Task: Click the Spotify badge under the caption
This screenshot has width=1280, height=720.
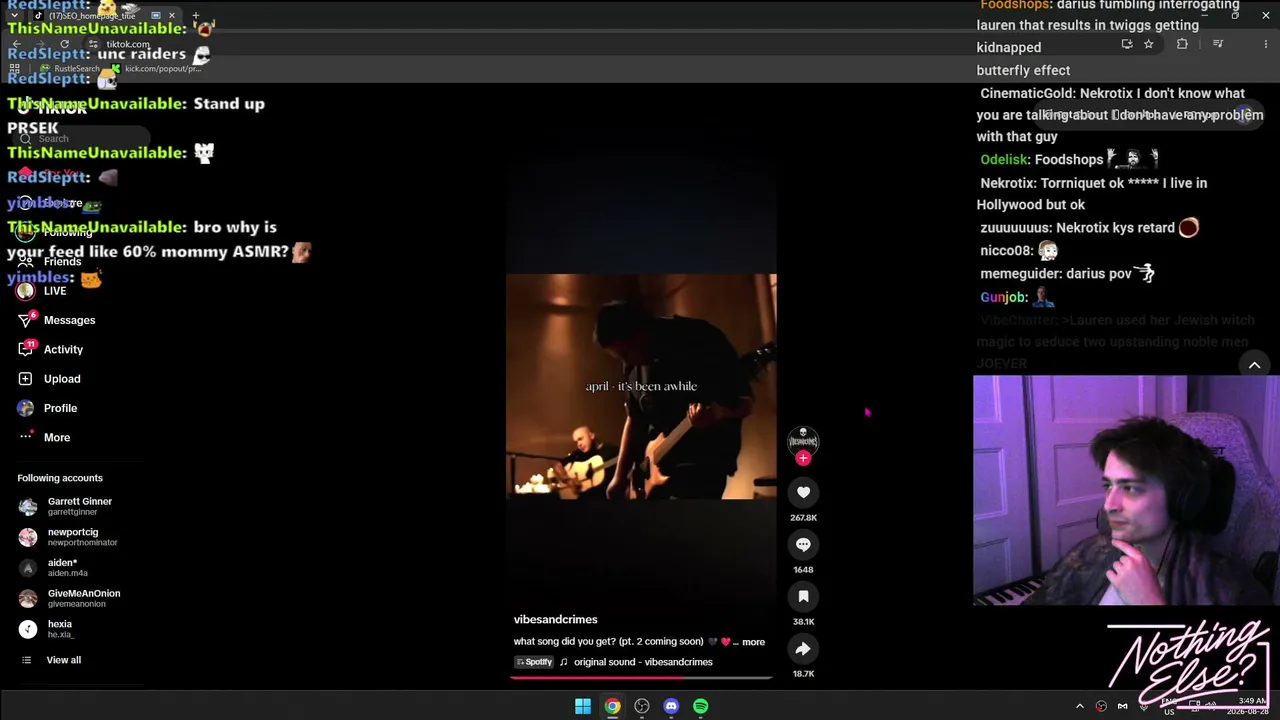Action: coord(534,662)
